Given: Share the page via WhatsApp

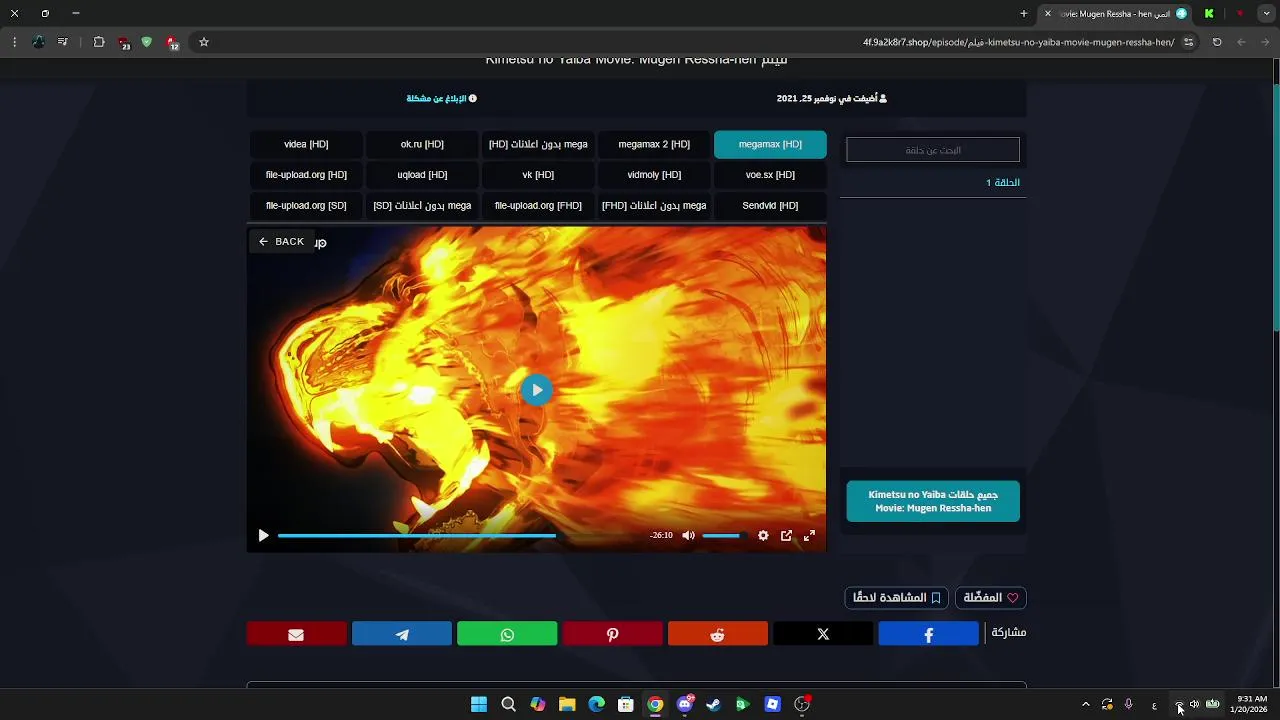Looking at the screenshot, I should [507, 634].
